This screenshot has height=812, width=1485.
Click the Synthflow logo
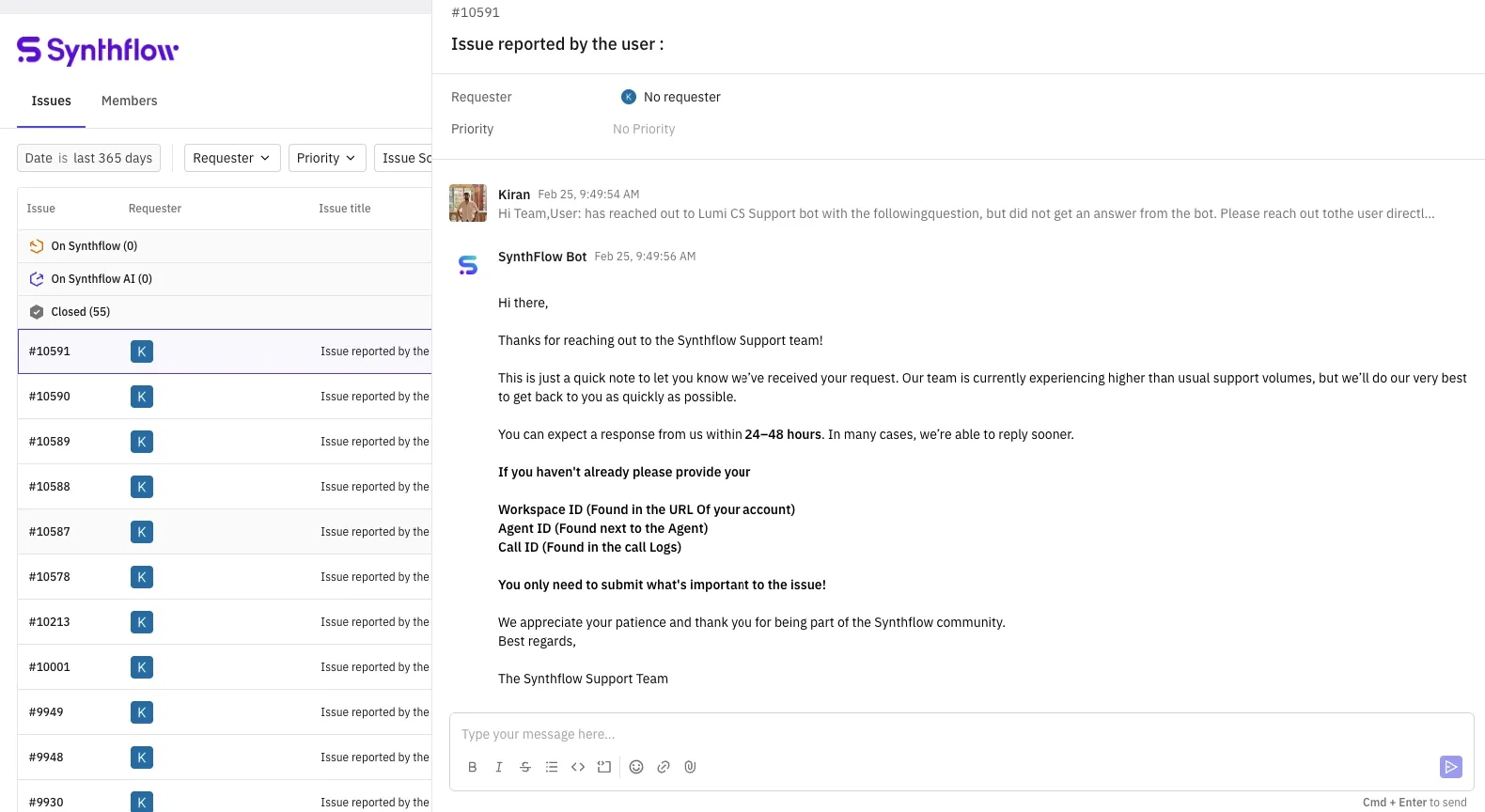tap(98, 50)
